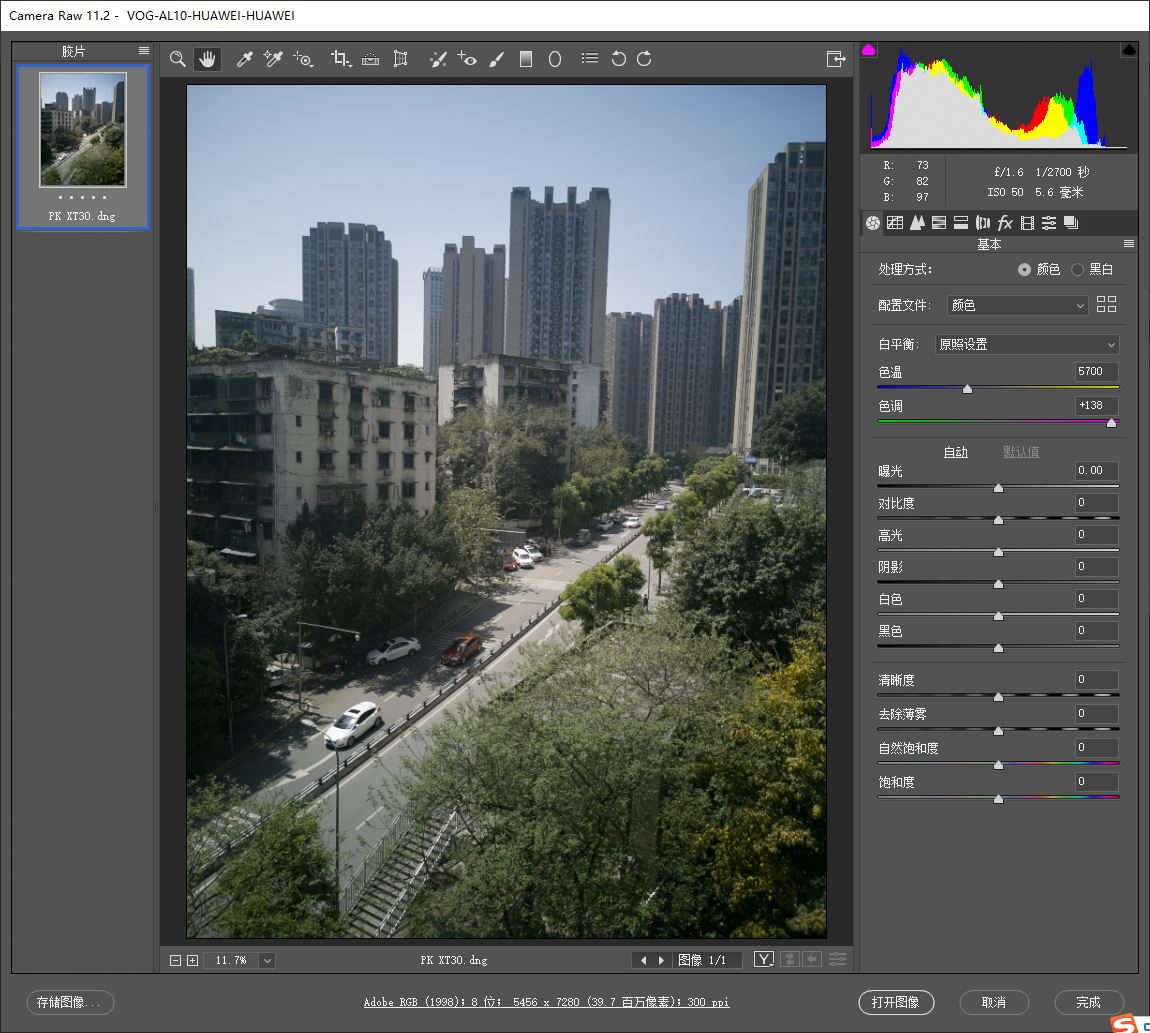Toggle the shadow clipping warning in histogram

click(x=869, y=49)
